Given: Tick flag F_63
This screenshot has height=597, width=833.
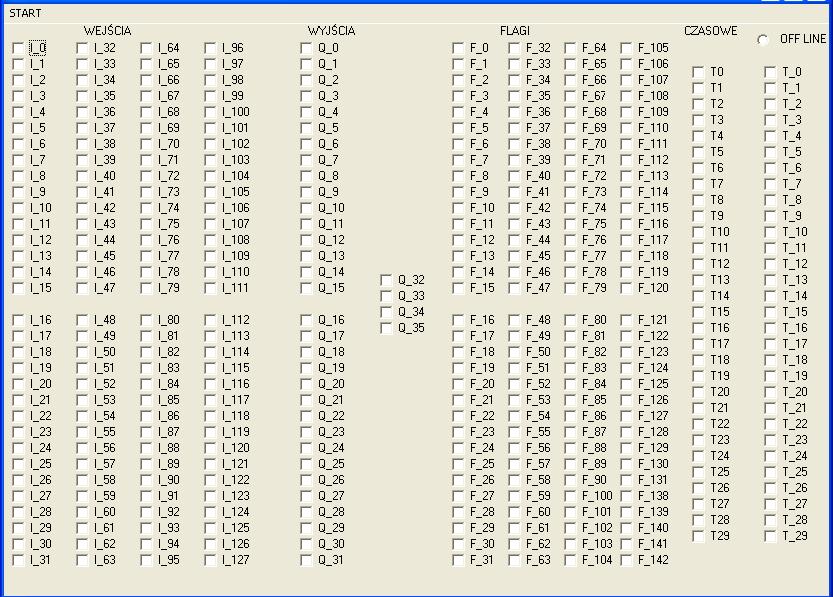Looking at the screenshot, I should [514, 560].
